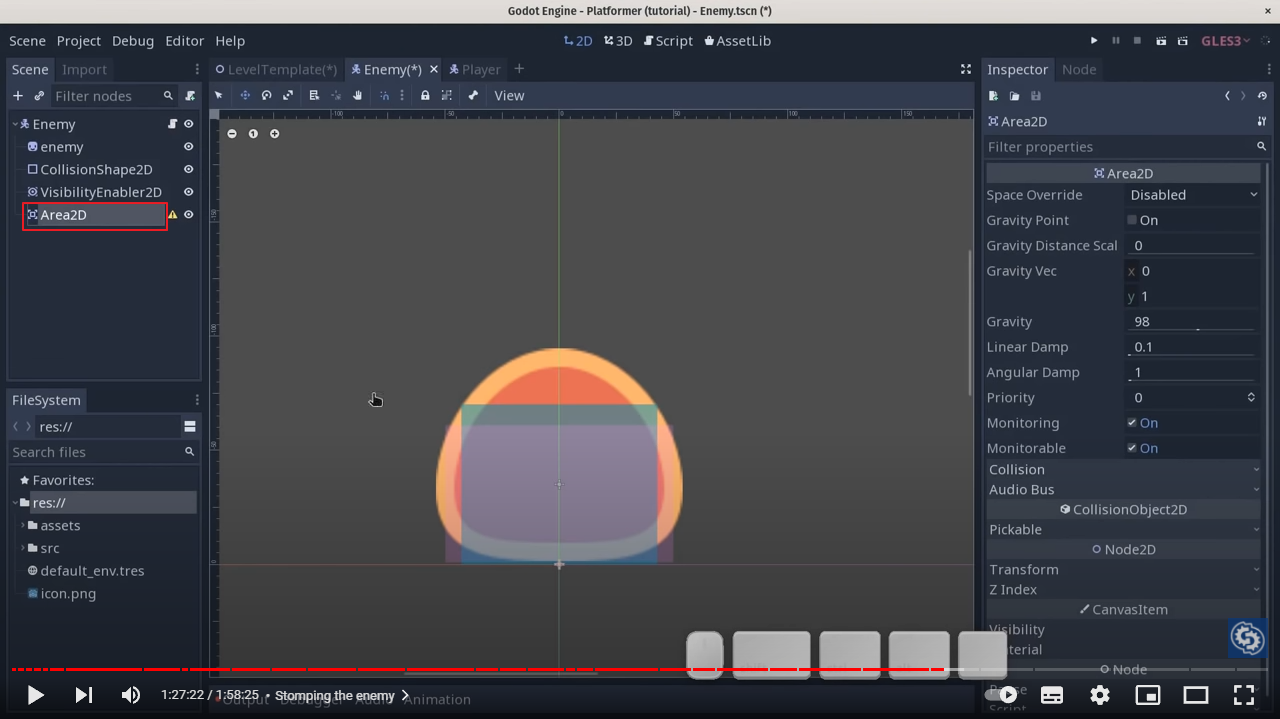Go back in Inspector history
Screen dimensions: 1280x719
tap(1227, 96)
